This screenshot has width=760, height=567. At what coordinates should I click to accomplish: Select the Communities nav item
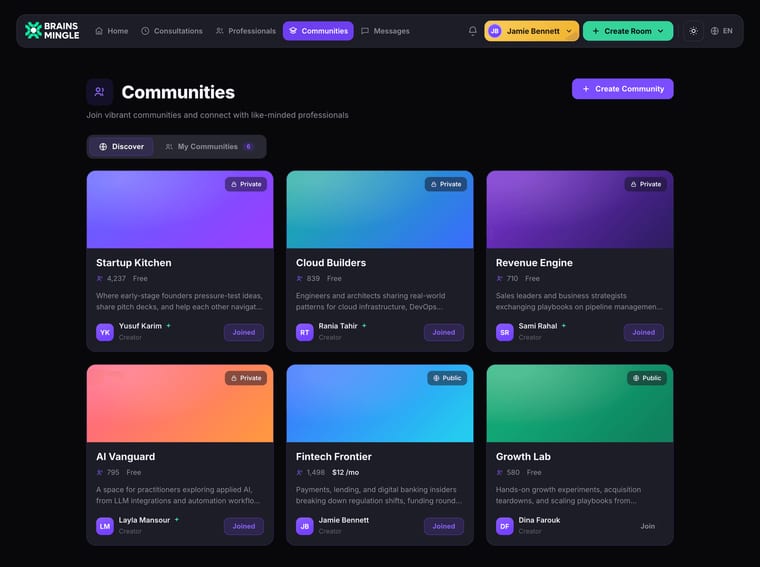tap(318, 31)
